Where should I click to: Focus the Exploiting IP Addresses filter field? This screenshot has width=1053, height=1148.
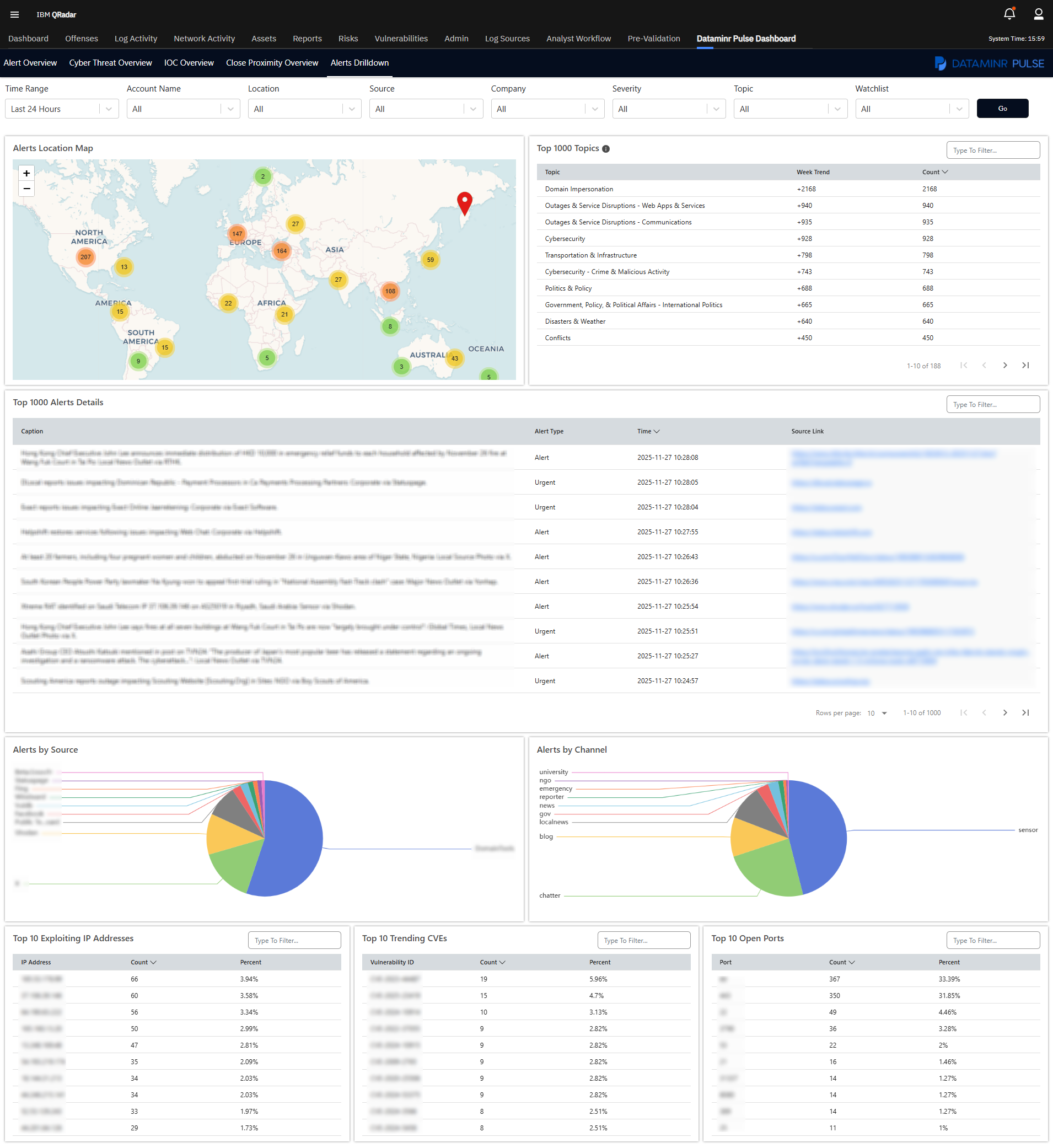(x=294, y=941)
